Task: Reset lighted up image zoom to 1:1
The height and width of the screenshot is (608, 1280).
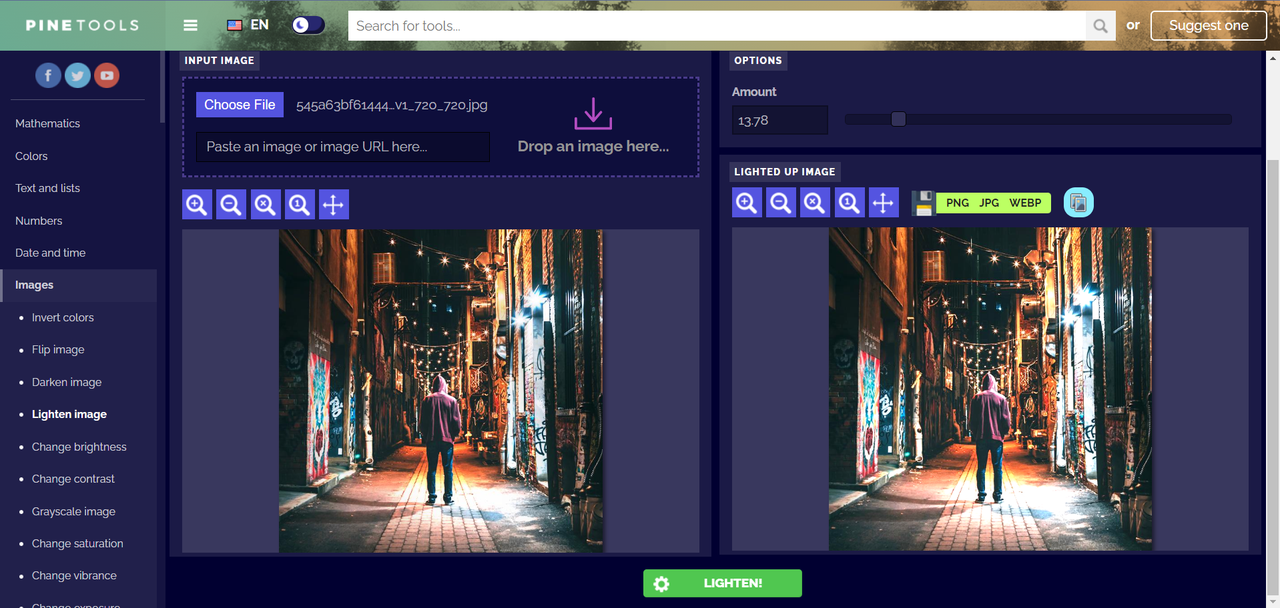Action: tap(849, 203)
